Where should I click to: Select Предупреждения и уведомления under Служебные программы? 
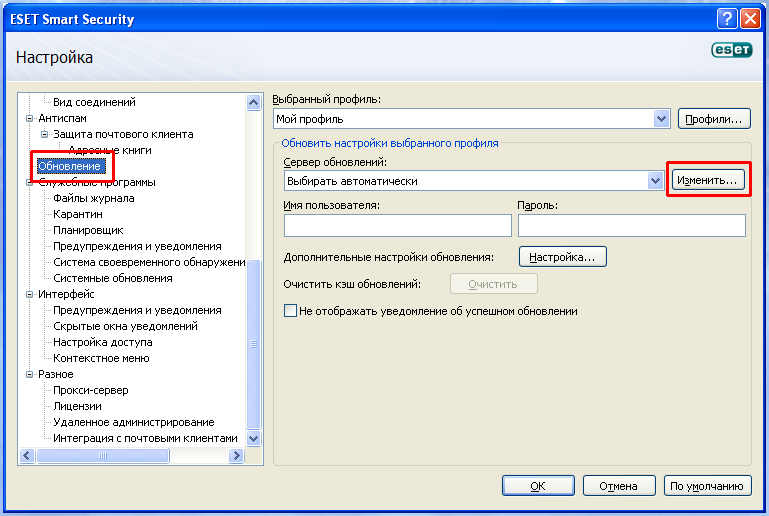(137, 246)
